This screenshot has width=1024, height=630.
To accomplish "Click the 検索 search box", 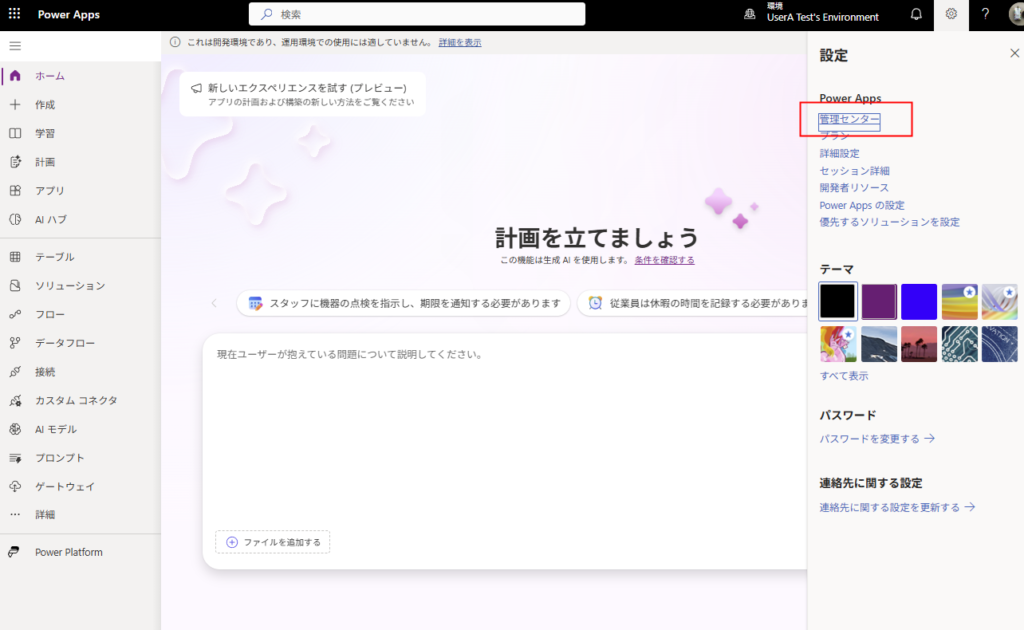I will pyautogui.click(x=417, y=15).
